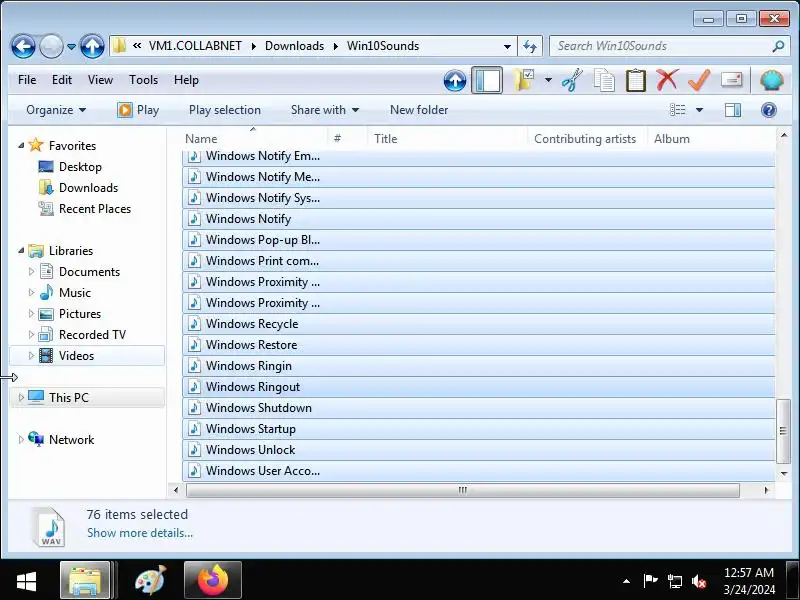
Task: Sort by the Name column header
Action: coord(254,139)
